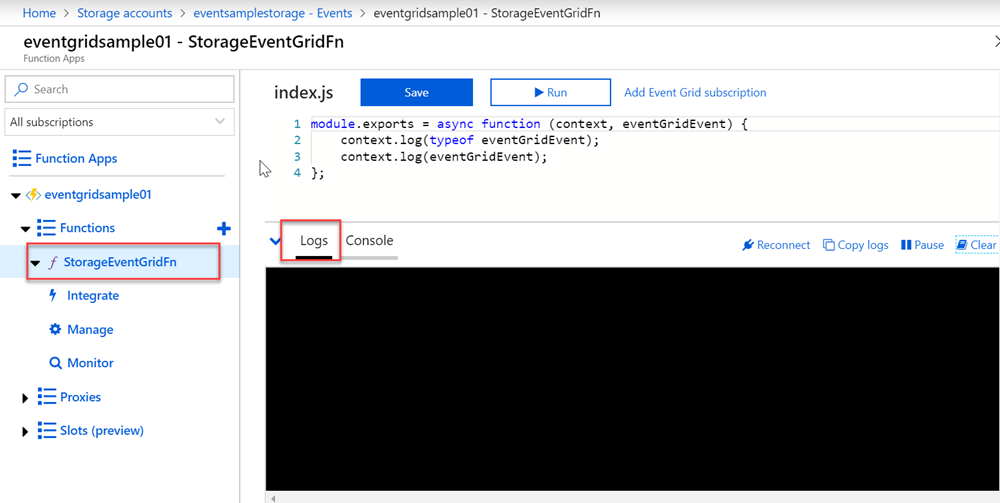1000x503 pixels.
Task: Click code line context.log(typeof eventGridEvent)
Action: (470, 140)
